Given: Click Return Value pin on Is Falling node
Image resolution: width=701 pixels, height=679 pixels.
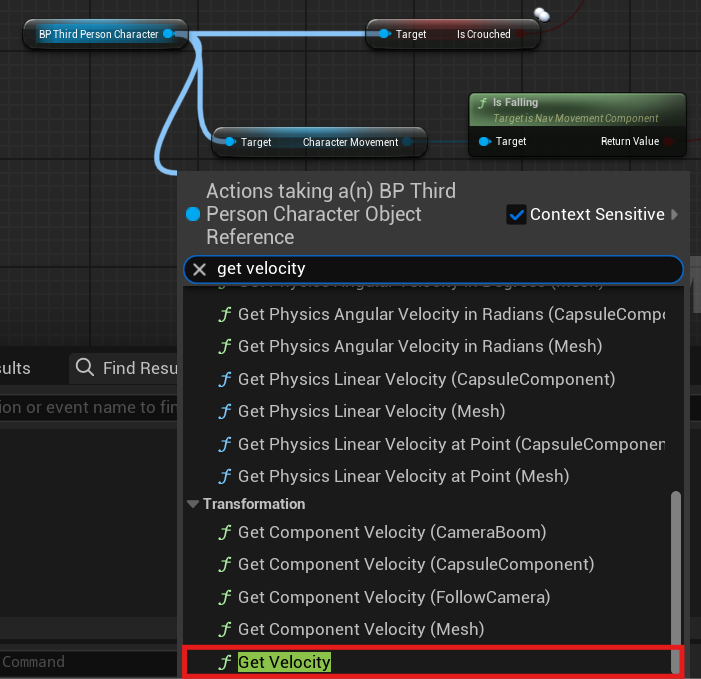Looking at the screenshot, I should tap(669, 142).
